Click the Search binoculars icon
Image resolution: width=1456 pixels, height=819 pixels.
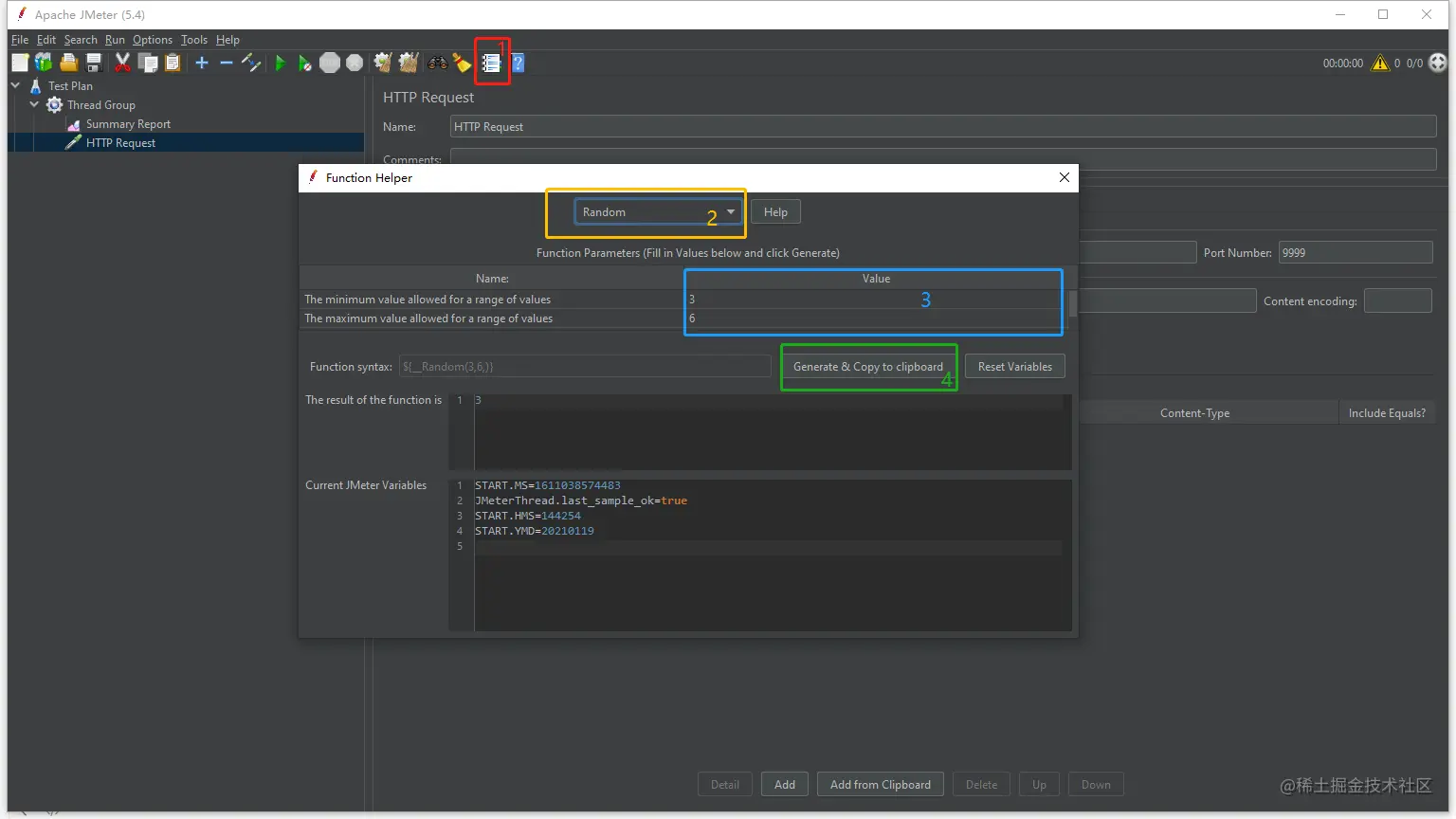(437, 63)
